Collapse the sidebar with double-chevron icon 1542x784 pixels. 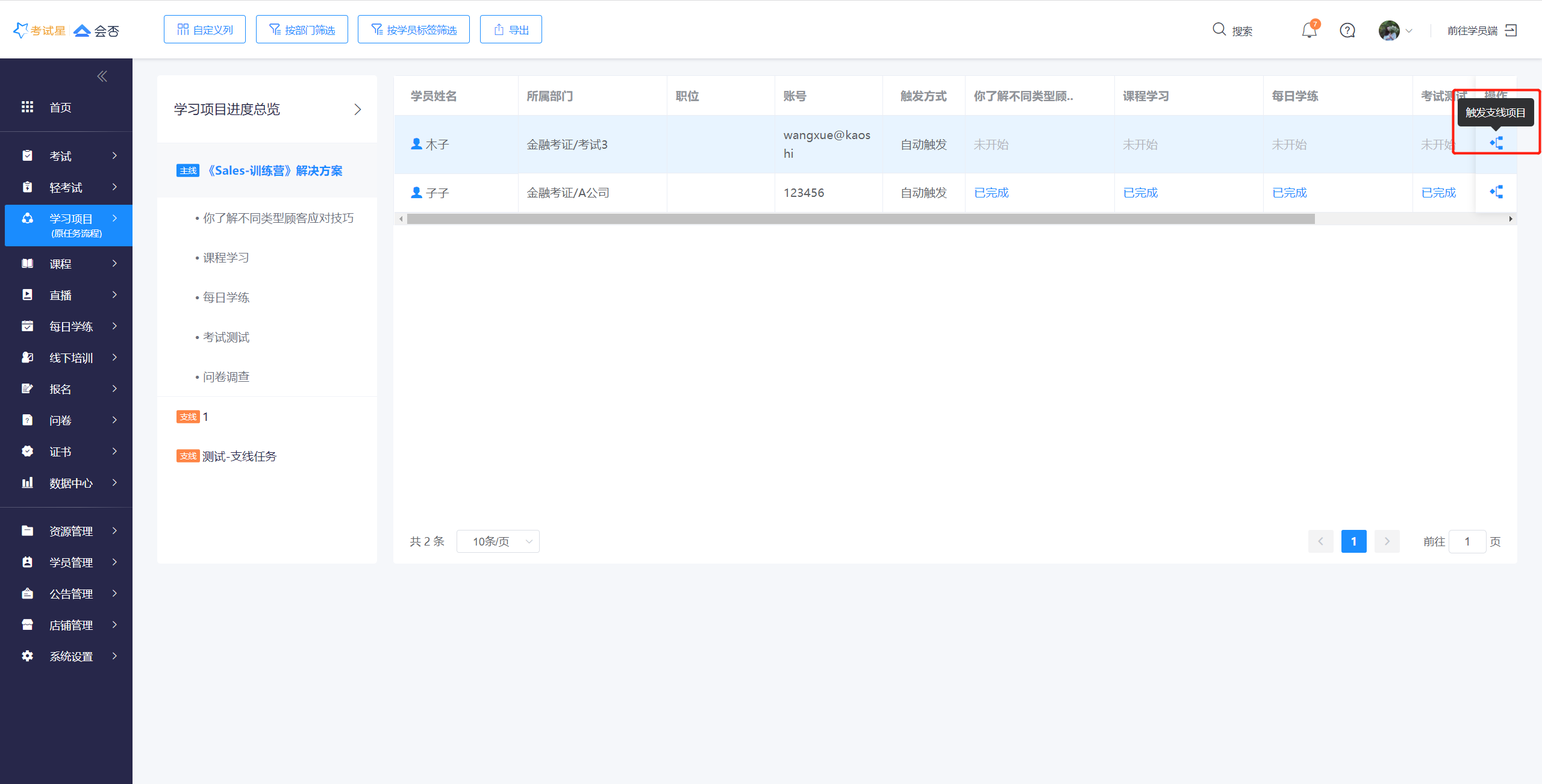tap(102, 76)
